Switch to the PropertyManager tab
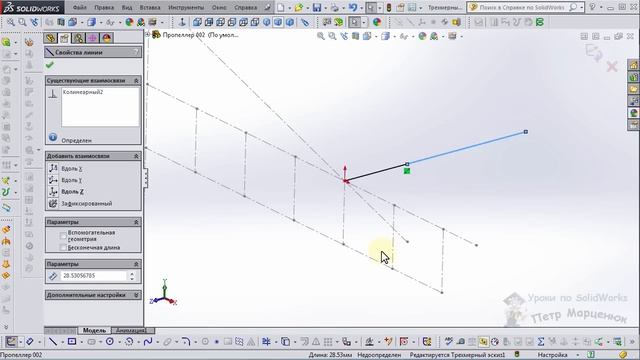 coord(64,38)
